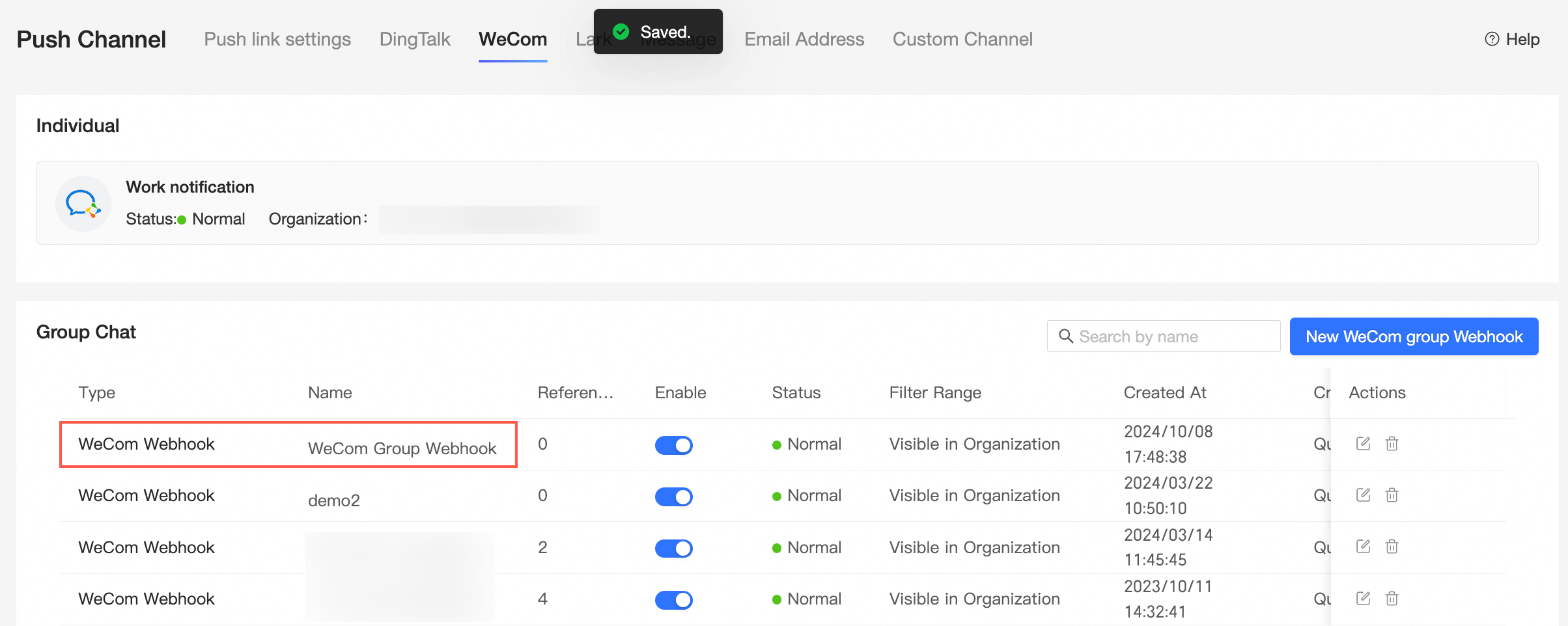Focus the Search by name field
Viewport: 1568px width, 626px height.
1164,336
